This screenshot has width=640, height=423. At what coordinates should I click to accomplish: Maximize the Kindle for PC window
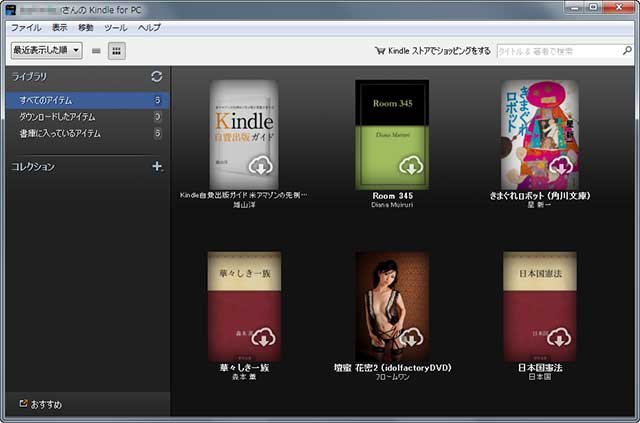click(x=593, y=7)
